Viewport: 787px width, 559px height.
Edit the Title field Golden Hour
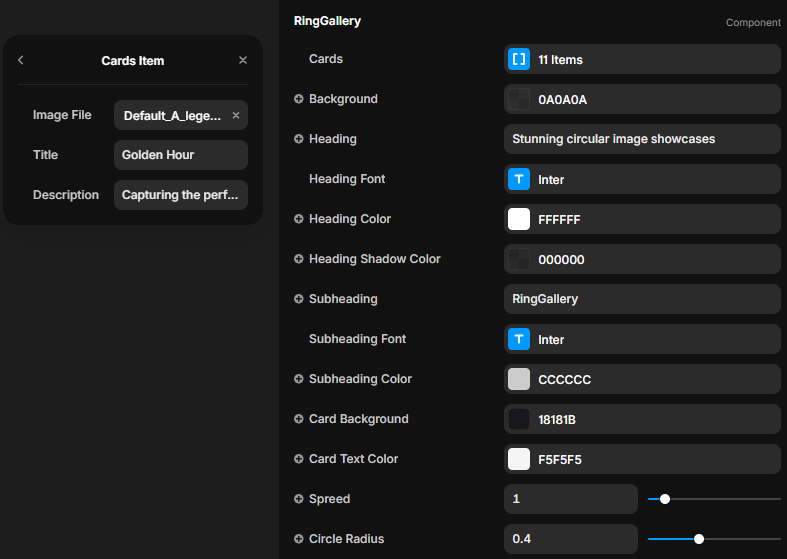[181, 155]
